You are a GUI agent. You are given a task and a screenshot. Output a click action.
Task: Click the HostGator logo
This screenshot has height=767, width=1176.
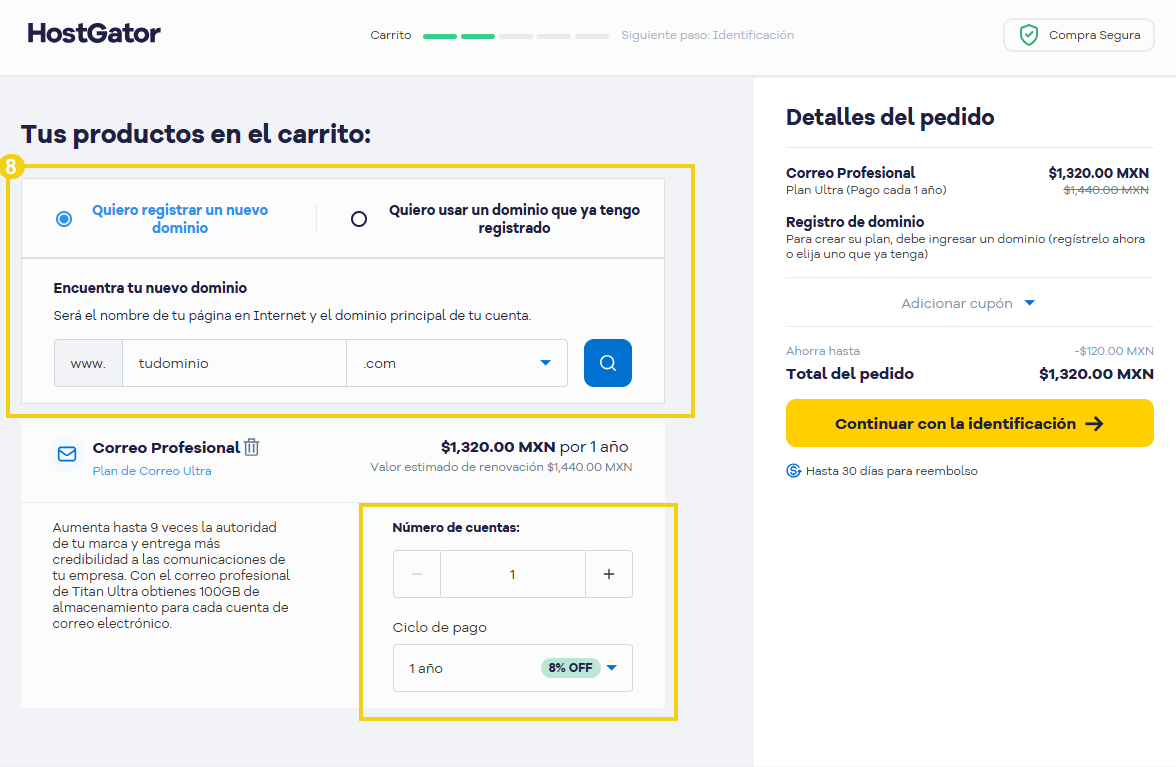pyautogui.click(x=94, y=33)
